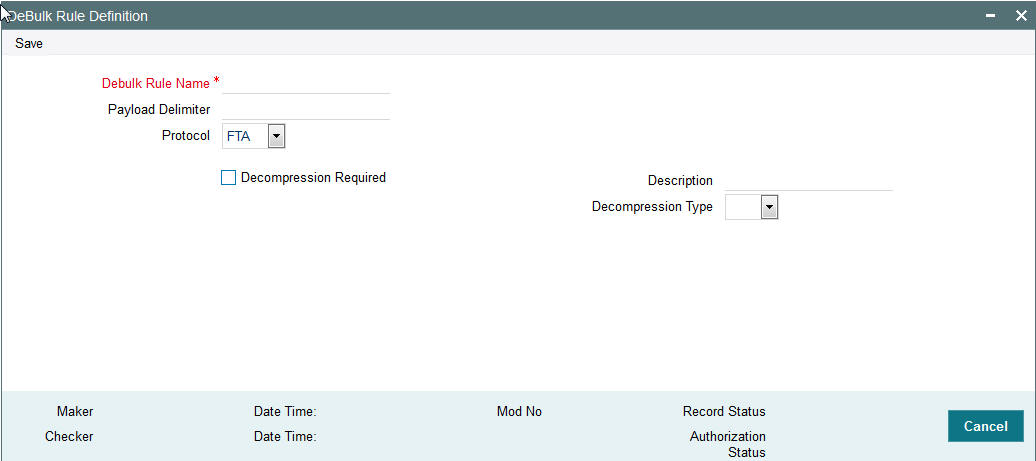Click the DeBulk Rule Definition window title
Screen dimensions: 1036x461
(78, 16)
